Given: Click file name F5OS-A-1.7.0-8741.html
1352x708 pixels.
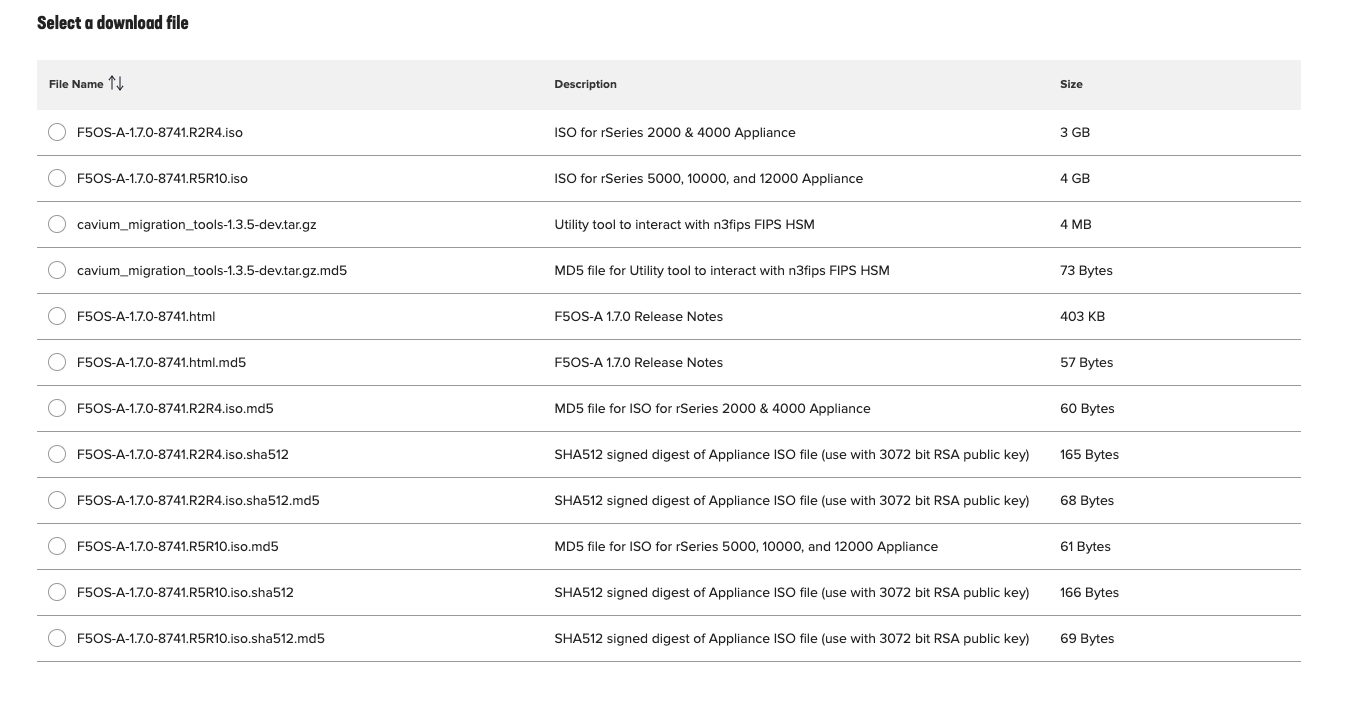Looking at the screenshot, I should tap(146, 316).
